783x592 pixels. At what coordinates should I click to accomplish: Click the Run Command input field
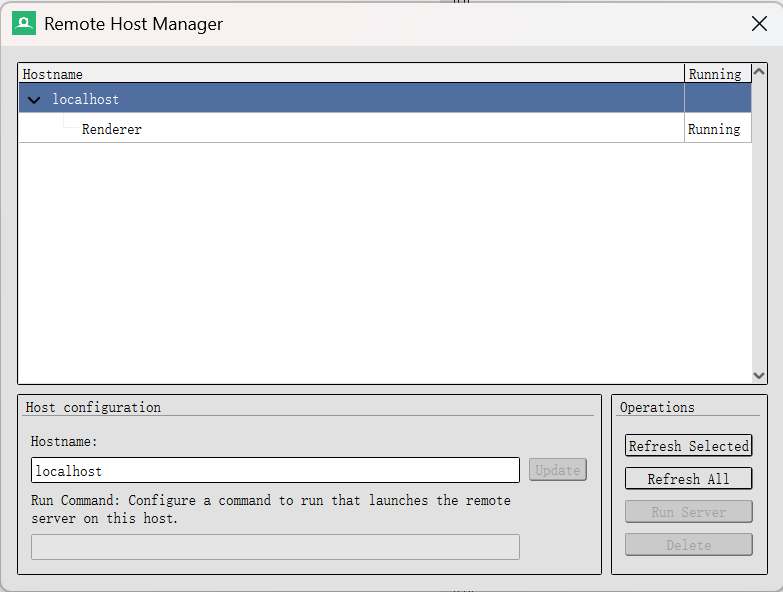click(x=275, y=547)
